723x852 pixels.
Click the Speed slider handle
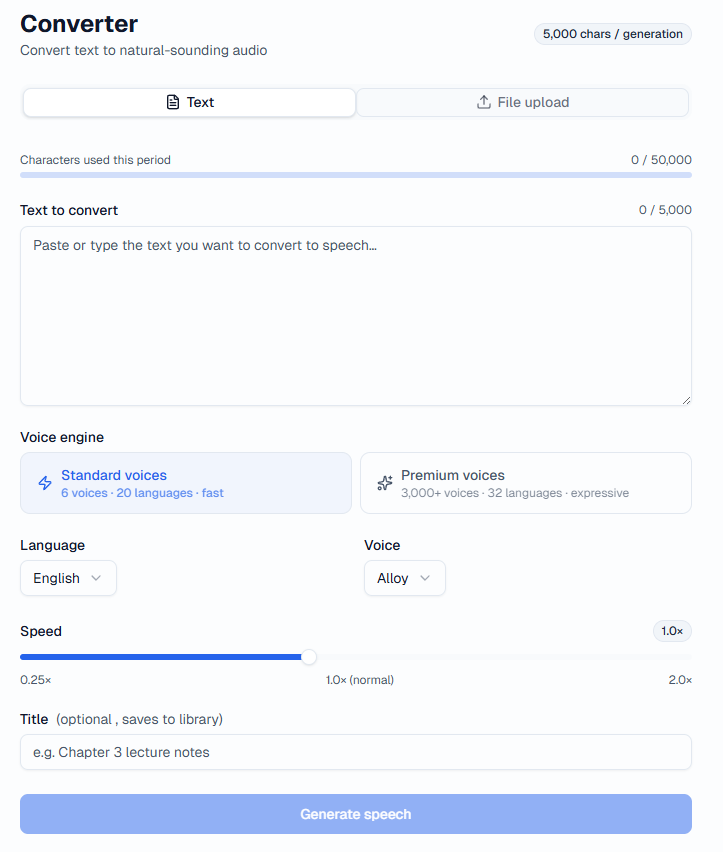(x=309, y=657)
